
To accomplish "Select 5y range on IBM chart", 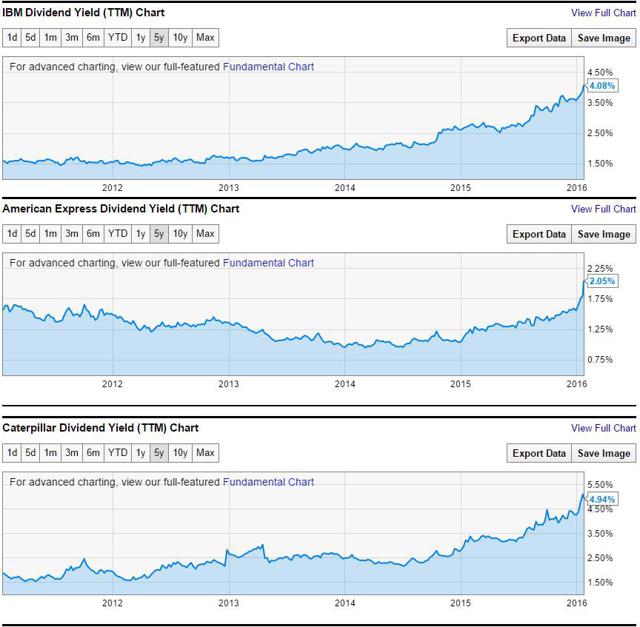I will tap(159, 38).
